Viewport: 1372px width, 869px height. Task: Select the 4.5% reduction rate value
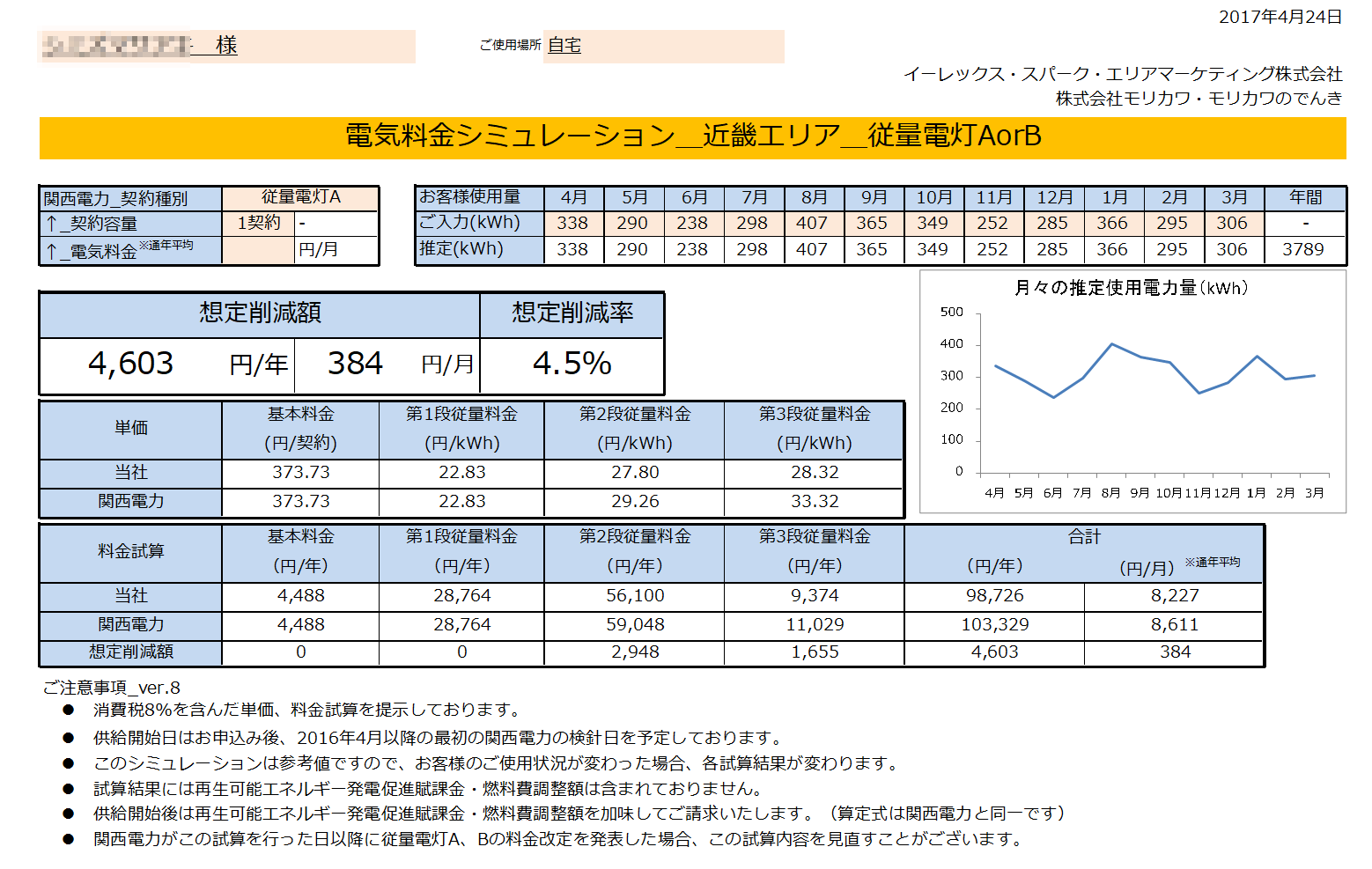pos(572,364)
